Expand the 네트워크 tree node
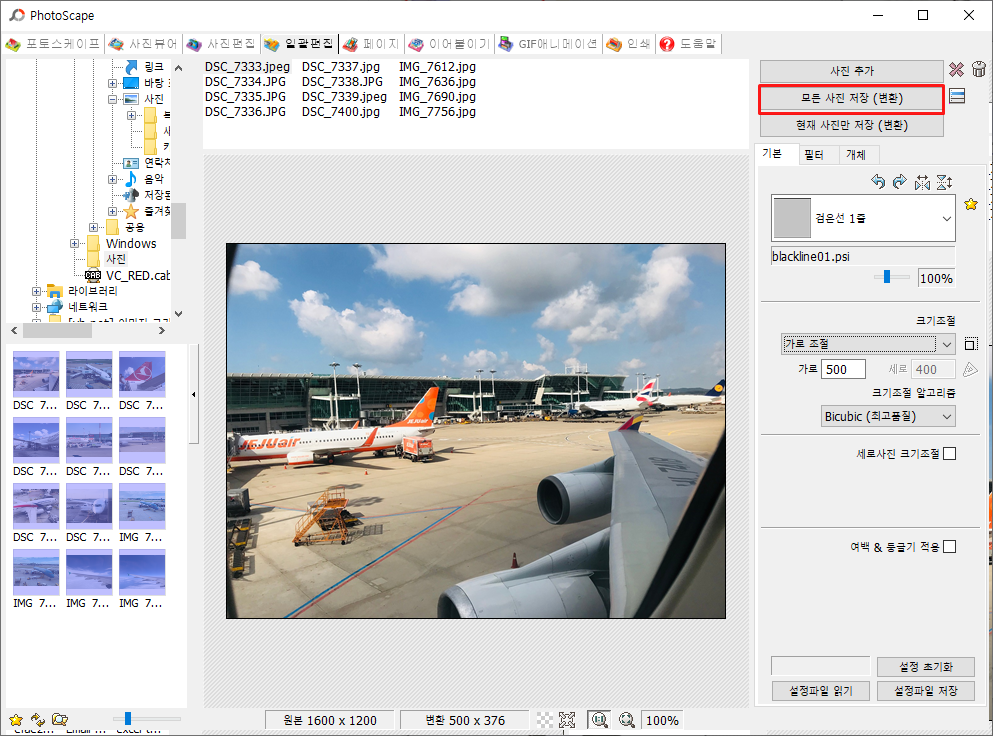 tap(36, 307)
